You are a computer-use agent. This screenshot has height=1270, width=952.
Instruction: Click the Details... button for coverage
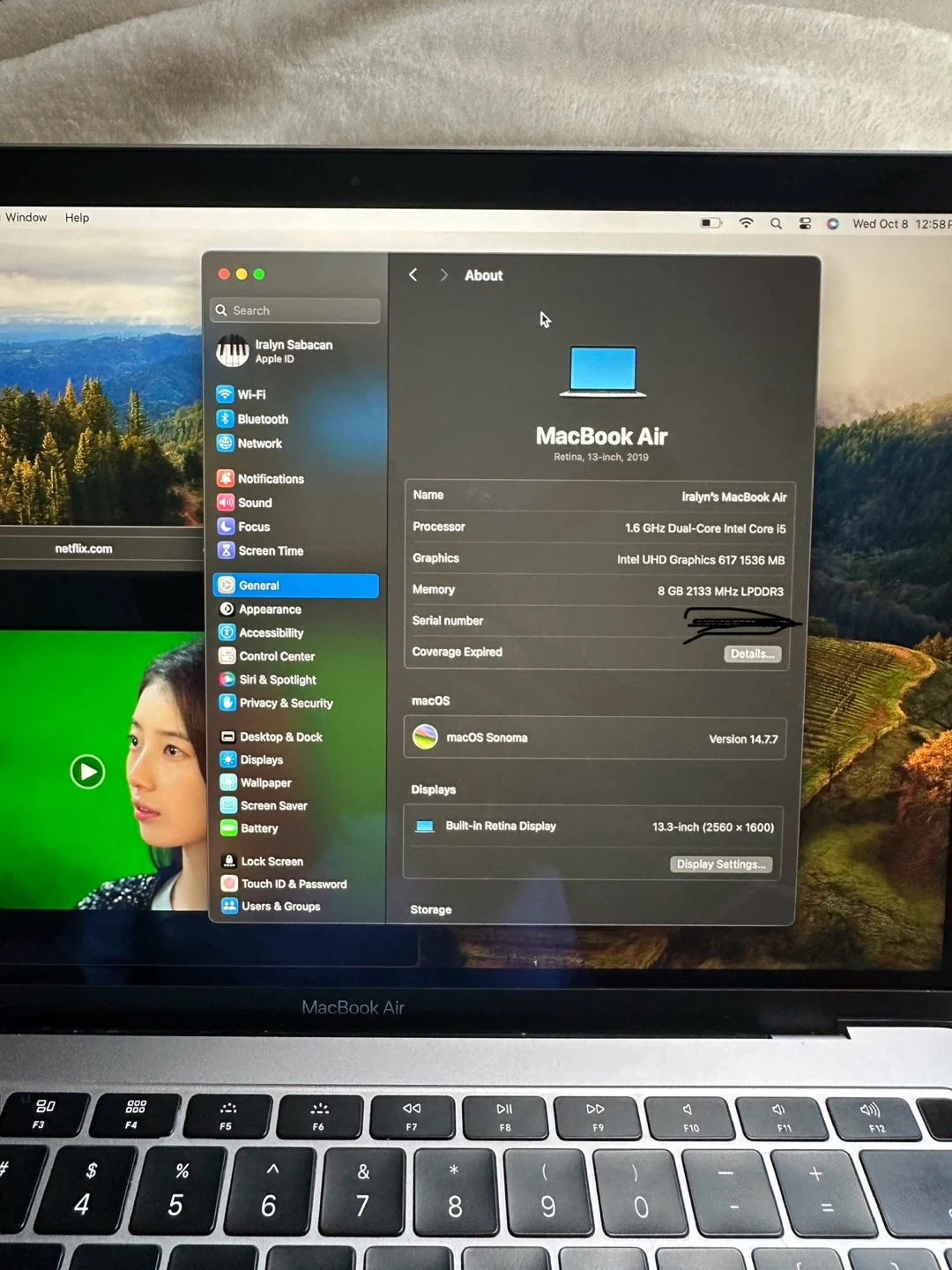click(x=752, y=654)
